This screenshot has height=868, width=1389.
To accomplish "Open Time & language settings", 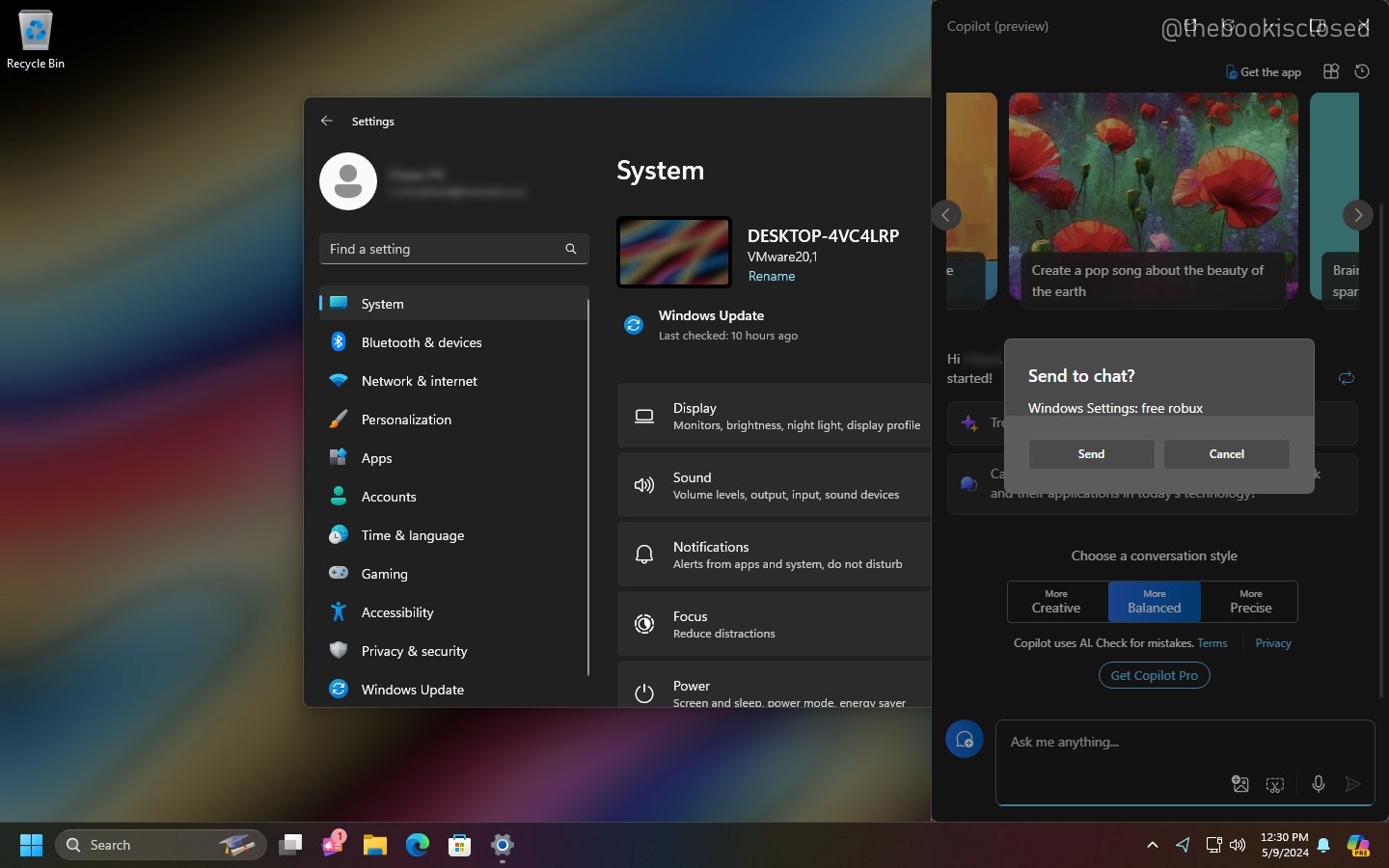I will point(453,535).
